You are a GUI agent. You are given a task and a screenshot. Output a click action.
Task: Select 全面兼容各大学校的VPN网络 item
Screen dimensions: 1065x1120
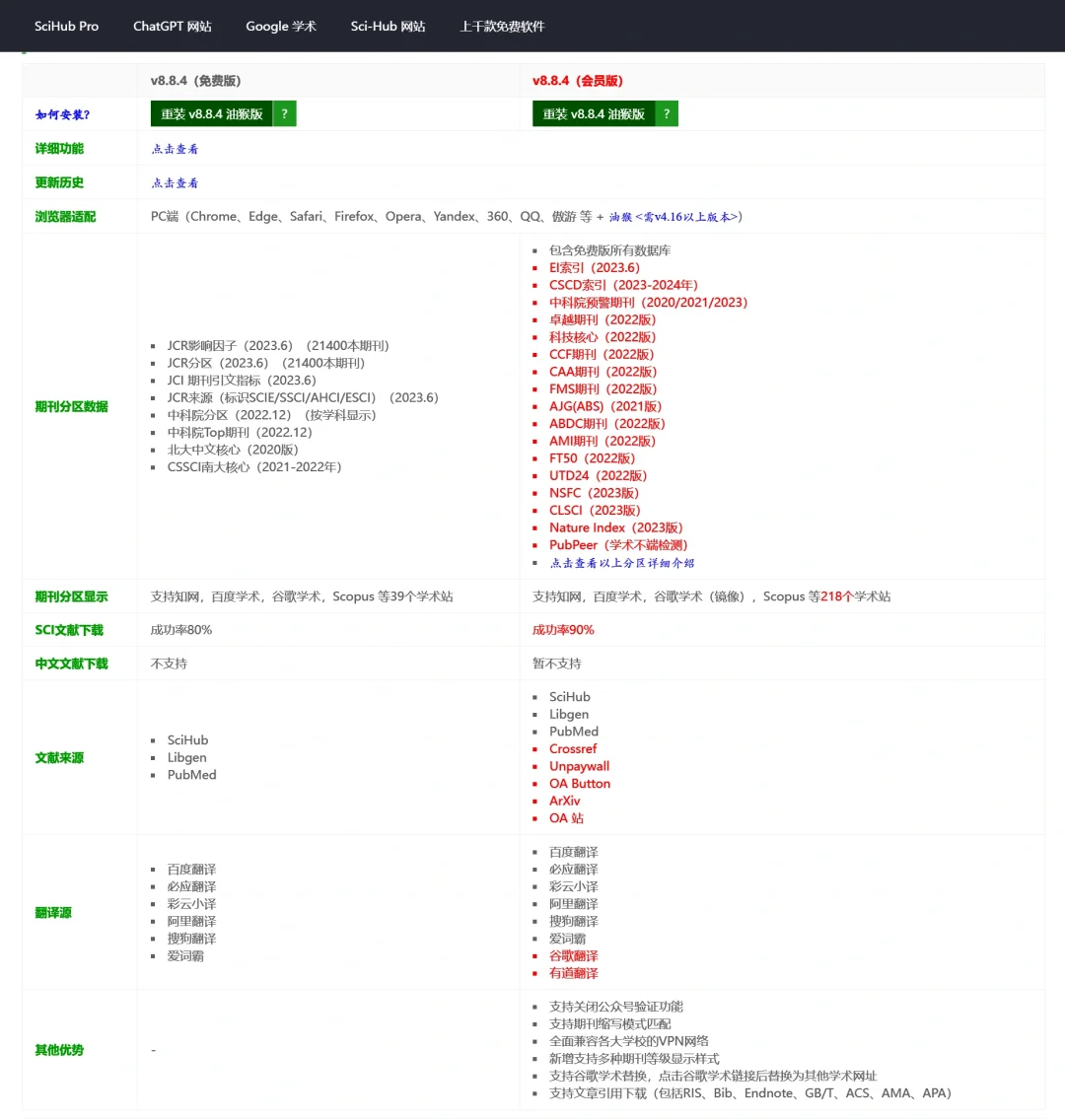tap(628, 1041)
